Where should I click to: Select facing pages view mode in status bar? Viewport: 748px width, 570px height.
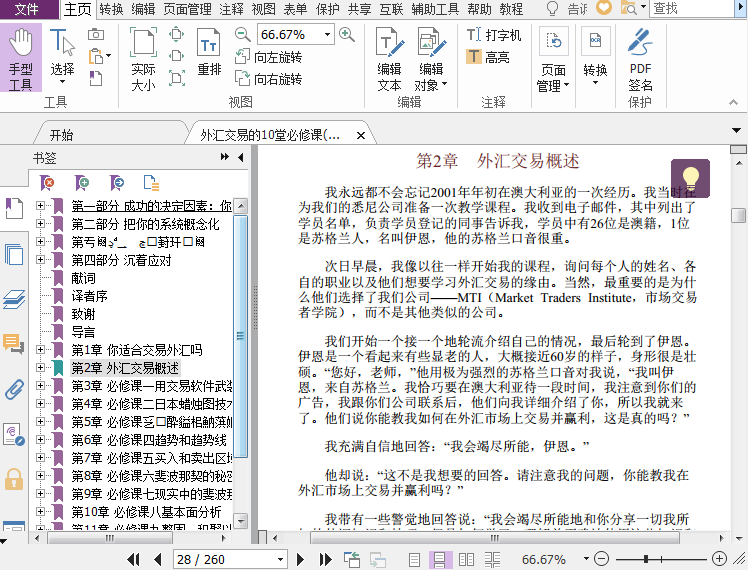(x=466, y=559)
